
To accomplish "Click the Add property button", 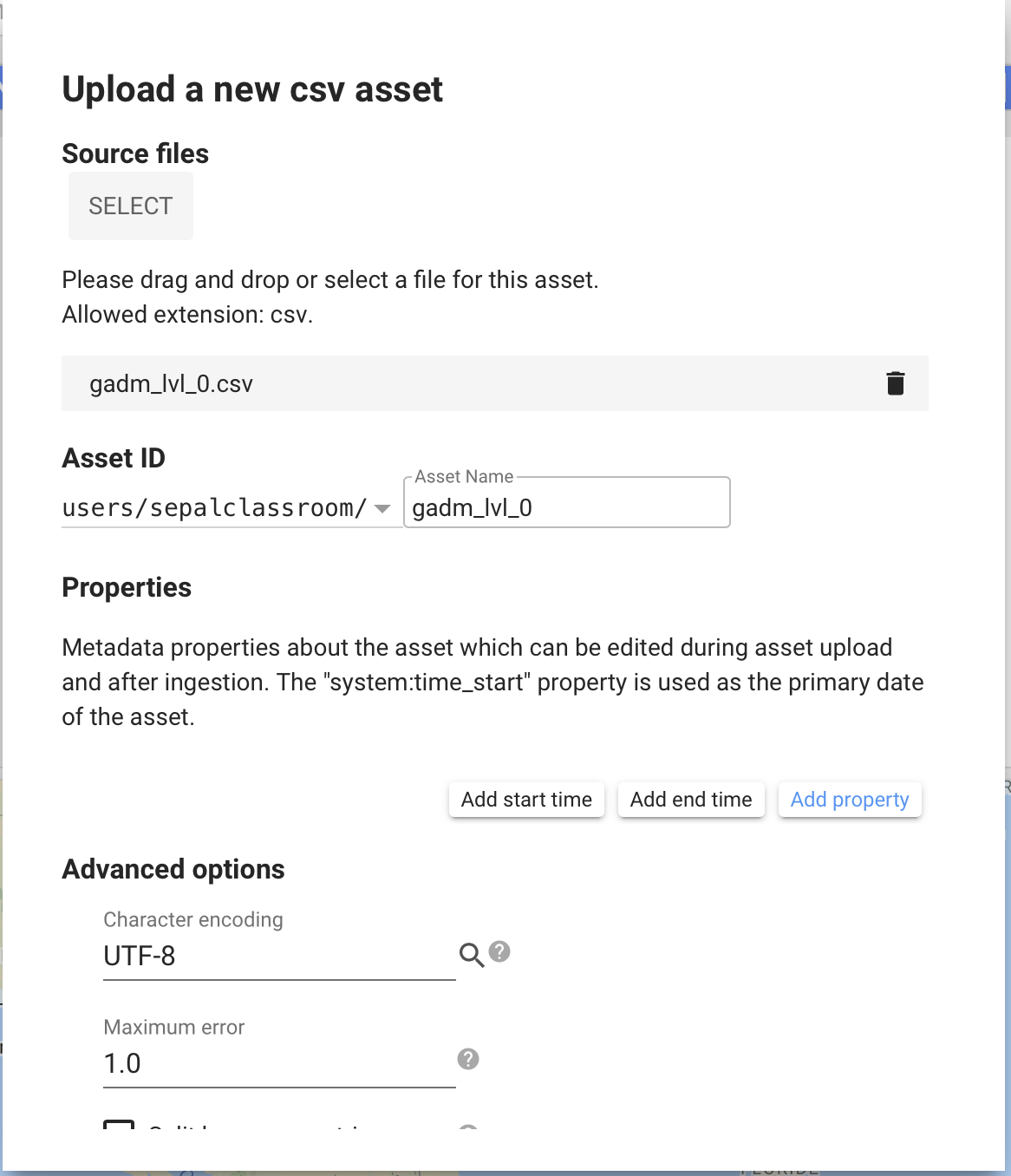I will click(x=849, y=800).
